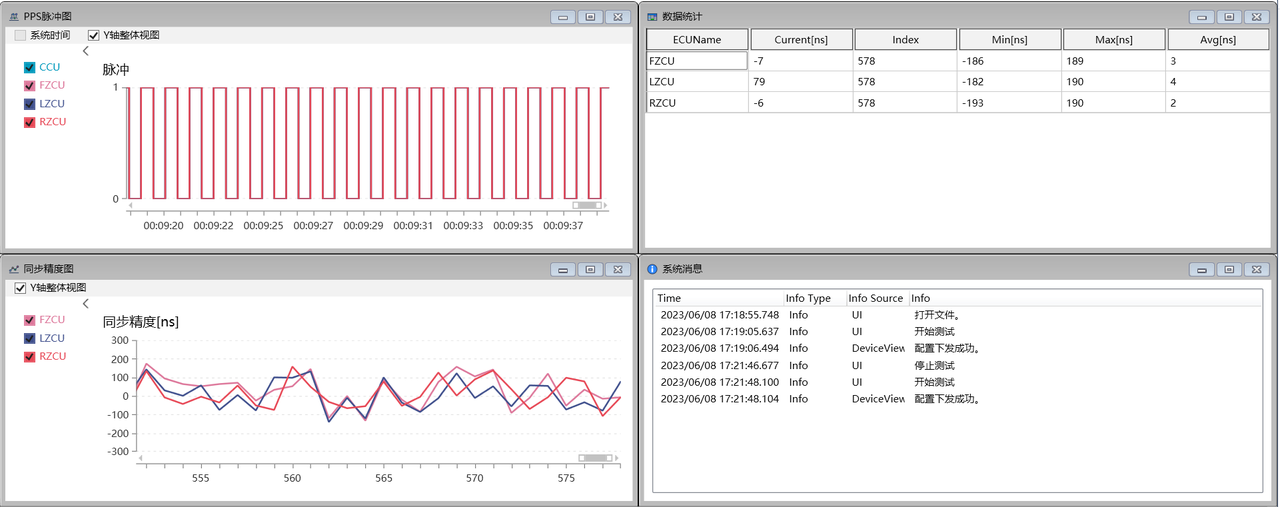Click the 数据统计 panel title icon
The image size is (1280, 507).
652,17
